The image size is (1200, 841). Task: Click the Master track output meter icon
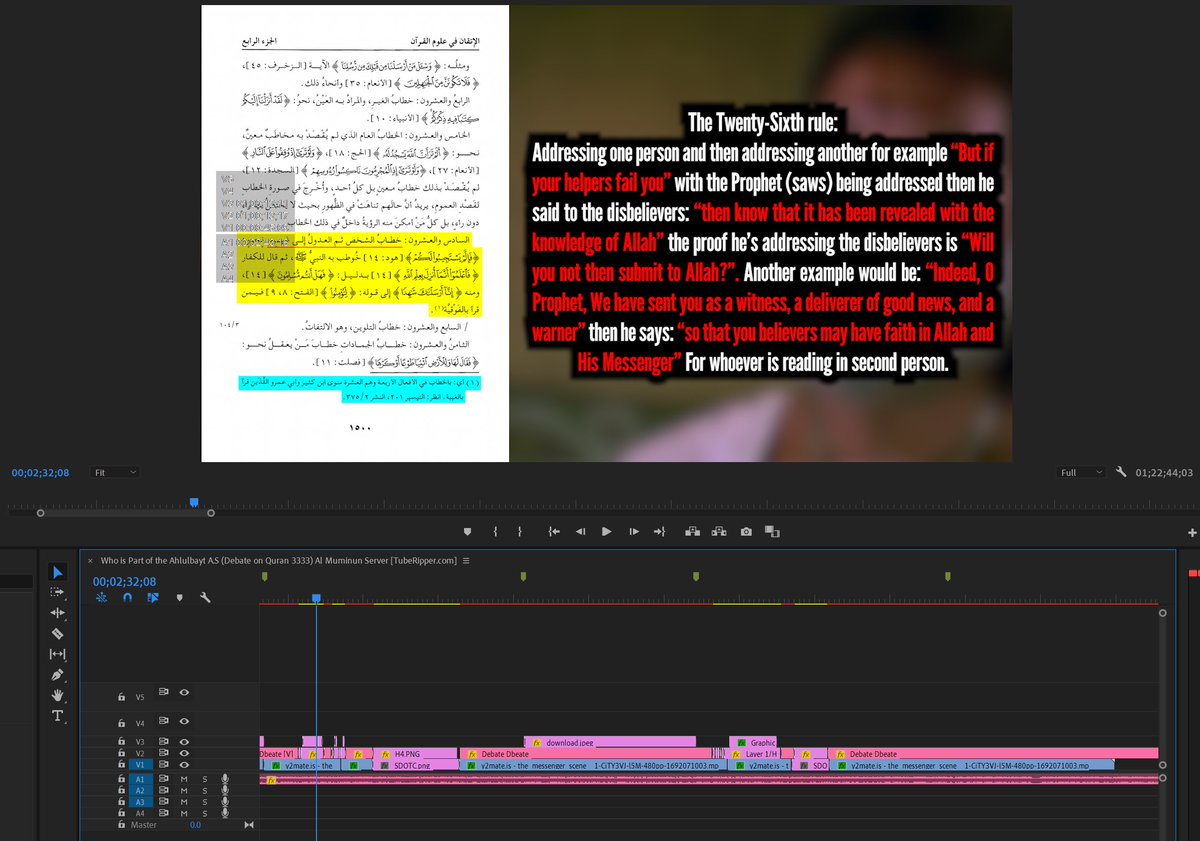pos(249,825)
